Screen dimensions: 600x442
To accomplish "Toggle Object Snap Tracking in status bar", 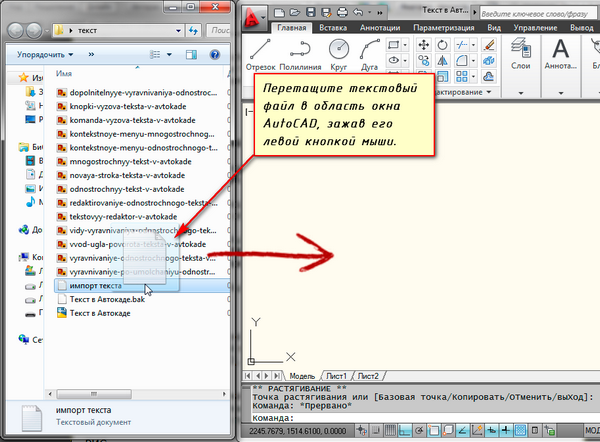I will [462, 431].
